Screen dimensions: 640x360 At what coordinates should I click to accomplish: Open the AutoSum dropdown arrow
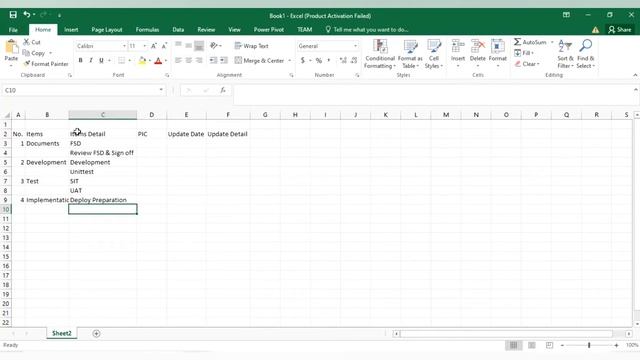(552, 42)
